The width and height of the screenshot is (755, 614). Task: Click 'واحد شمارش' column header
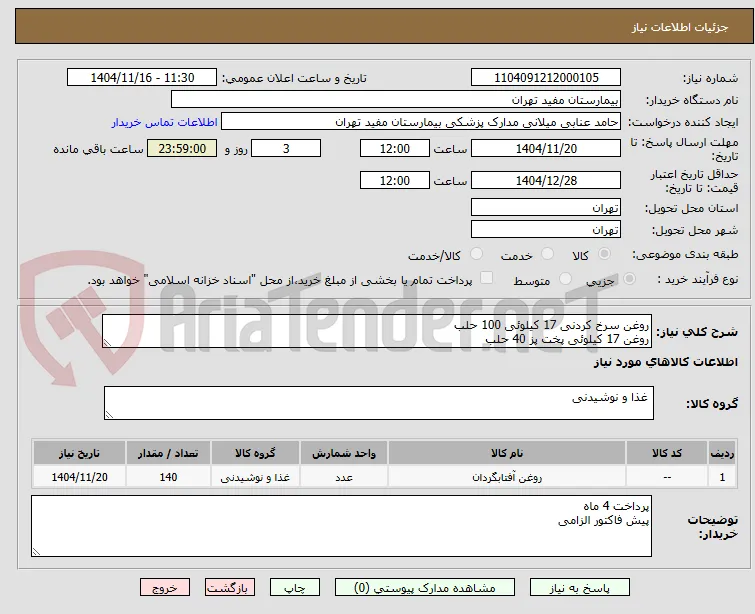tap(344, 453)
